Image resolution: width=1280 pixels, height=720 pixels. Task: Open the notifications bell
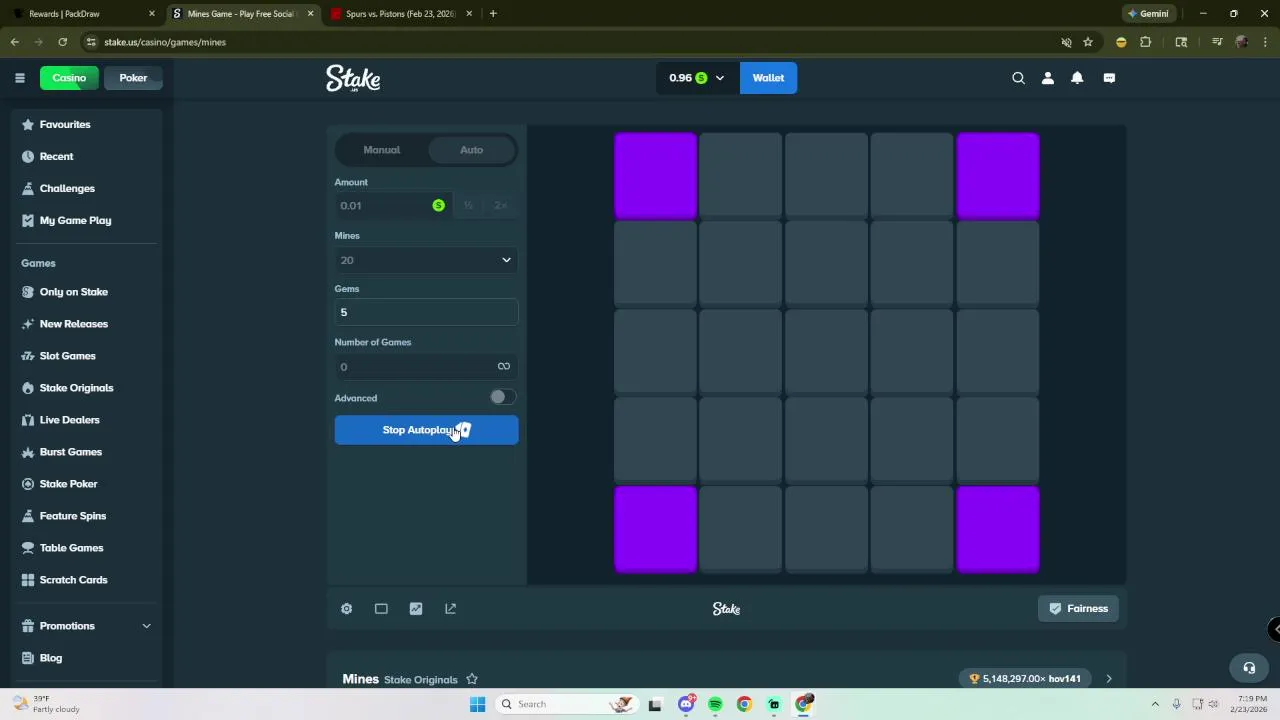(x=1077, y=78)
